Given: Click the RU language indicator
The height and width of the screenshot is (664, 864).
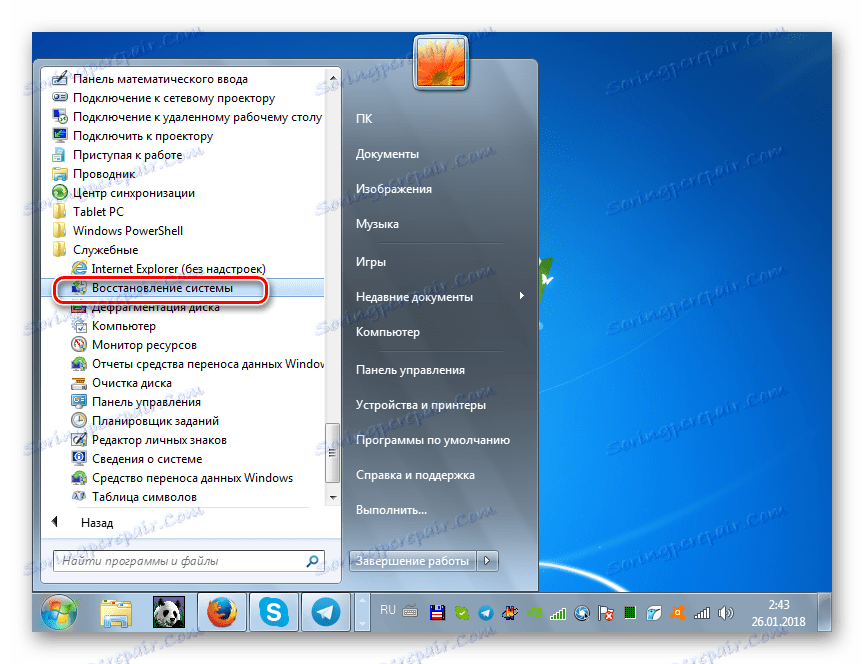Looking at the screenshot, I should (x=387, y=610).
